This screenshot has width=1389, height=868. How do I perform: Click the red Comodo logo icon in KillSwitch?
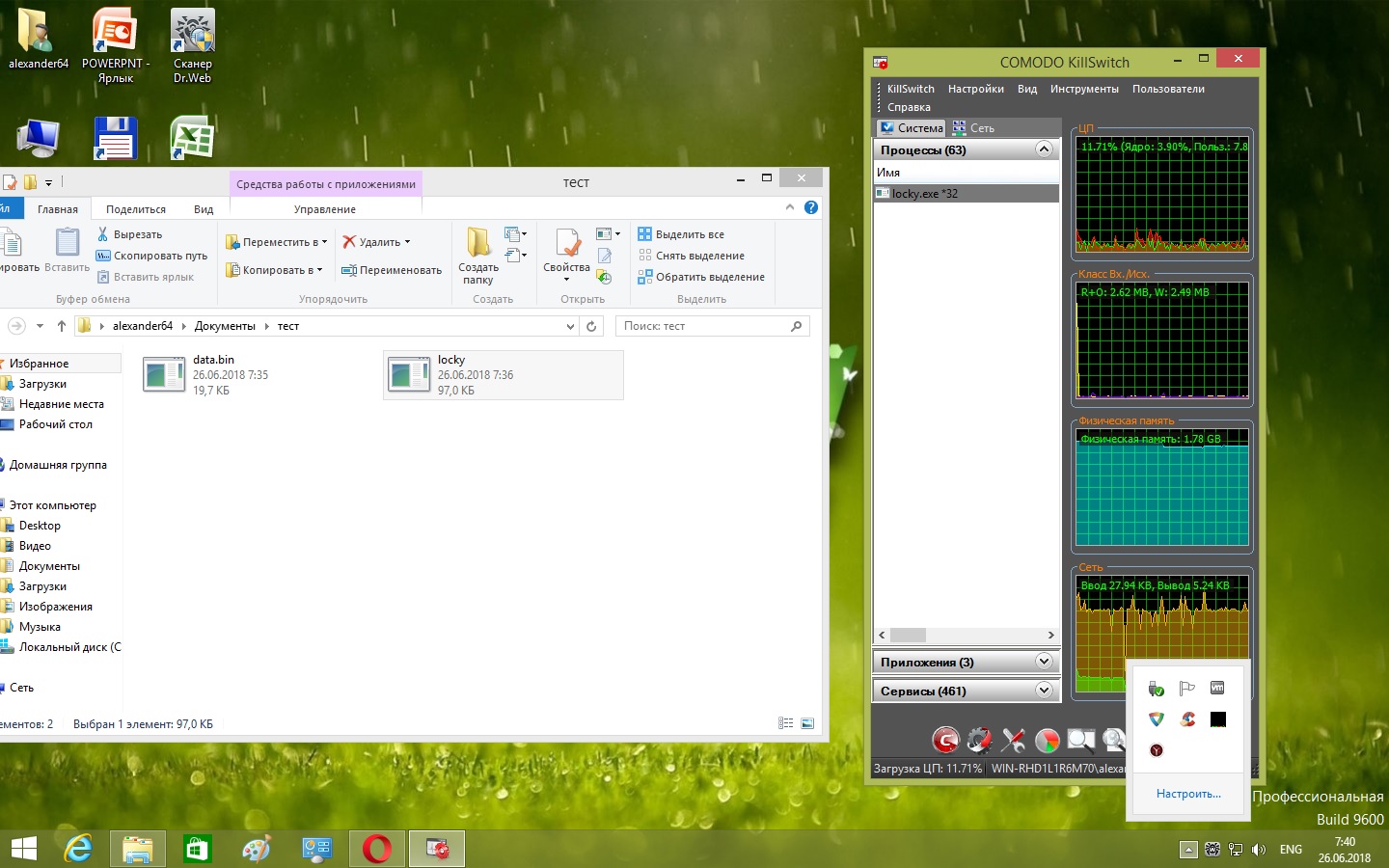pos(945,740)
